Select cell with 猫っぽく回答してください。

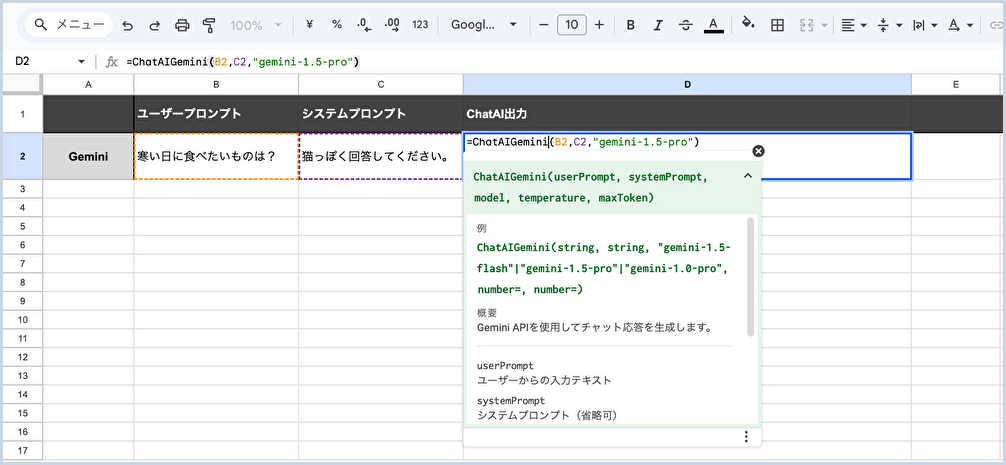tap(380, 156)
